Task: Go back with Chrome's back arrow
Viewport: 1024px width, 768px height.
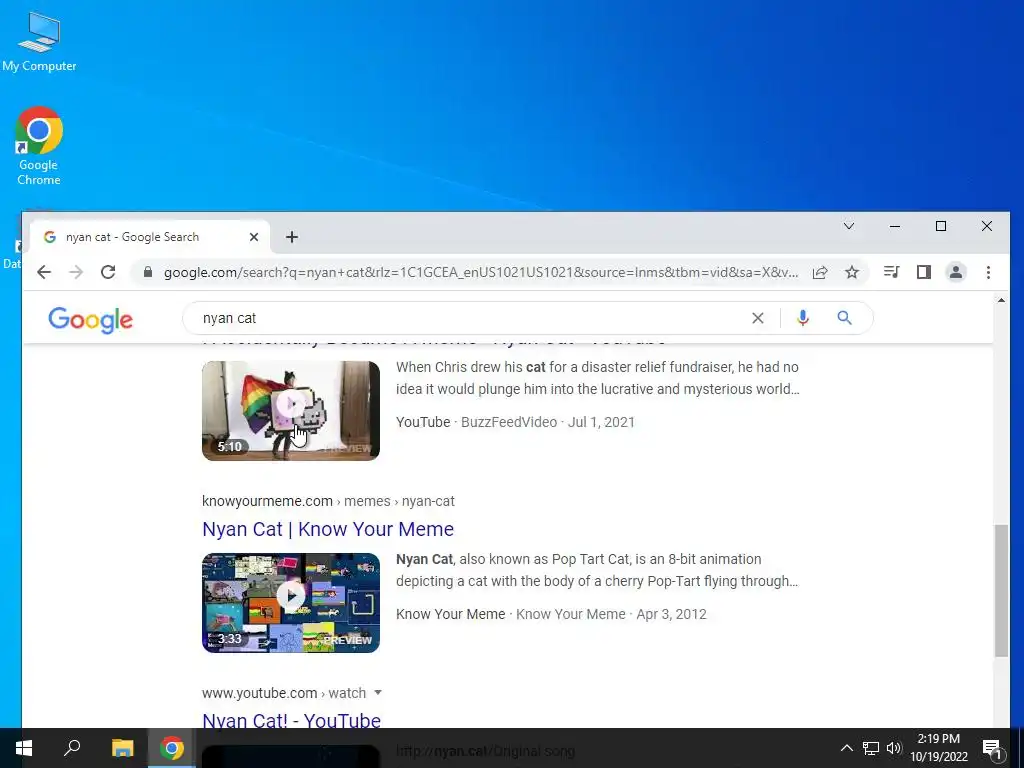Action: click(44, 272)
